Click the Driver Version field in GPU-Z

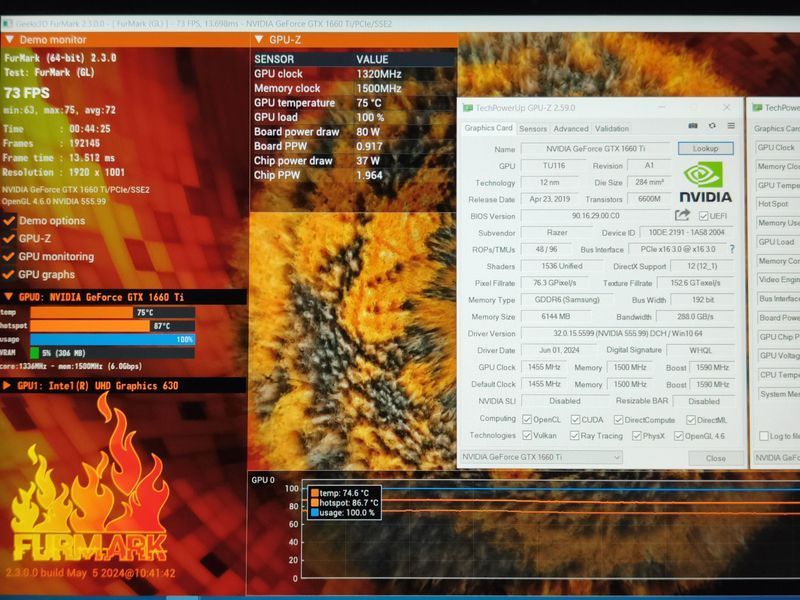[x=628, y=333]
